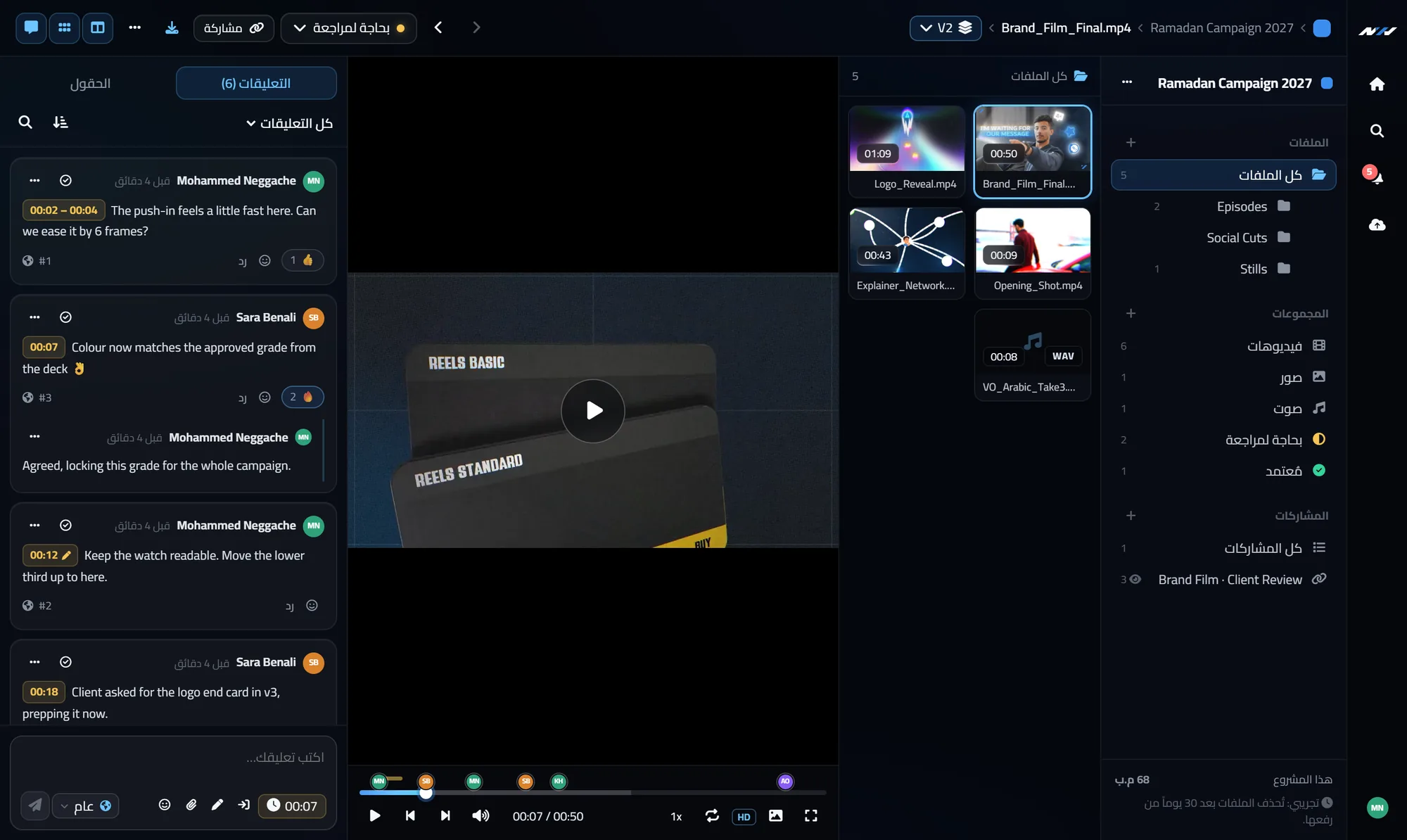Click the cloud upload icon in sidebar
The height and width of the screenshot is (840, 1407).
pyautogui.click(x=1377, y=224)
